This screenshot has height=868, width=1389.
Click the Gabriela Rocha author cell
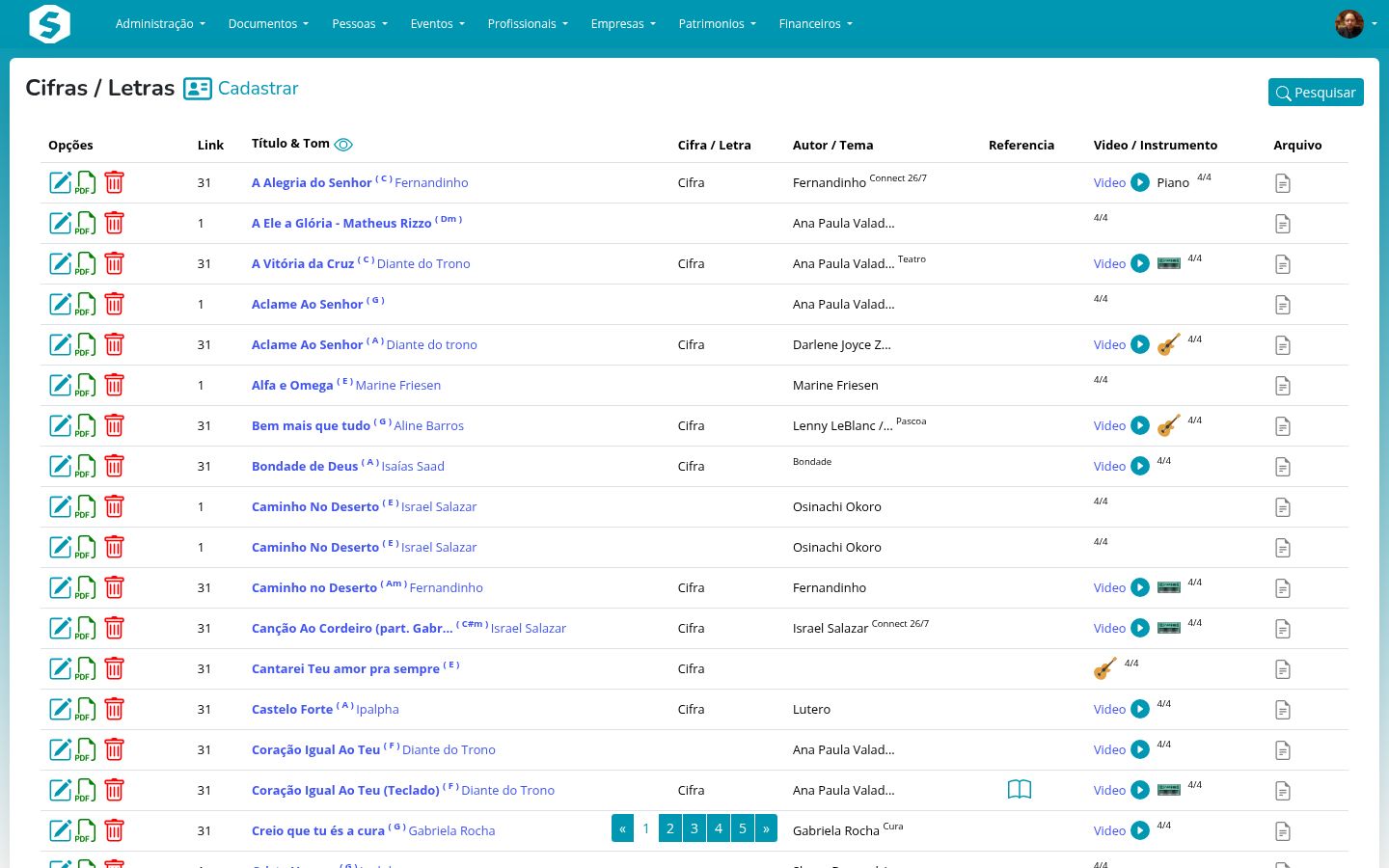(836, 831)
